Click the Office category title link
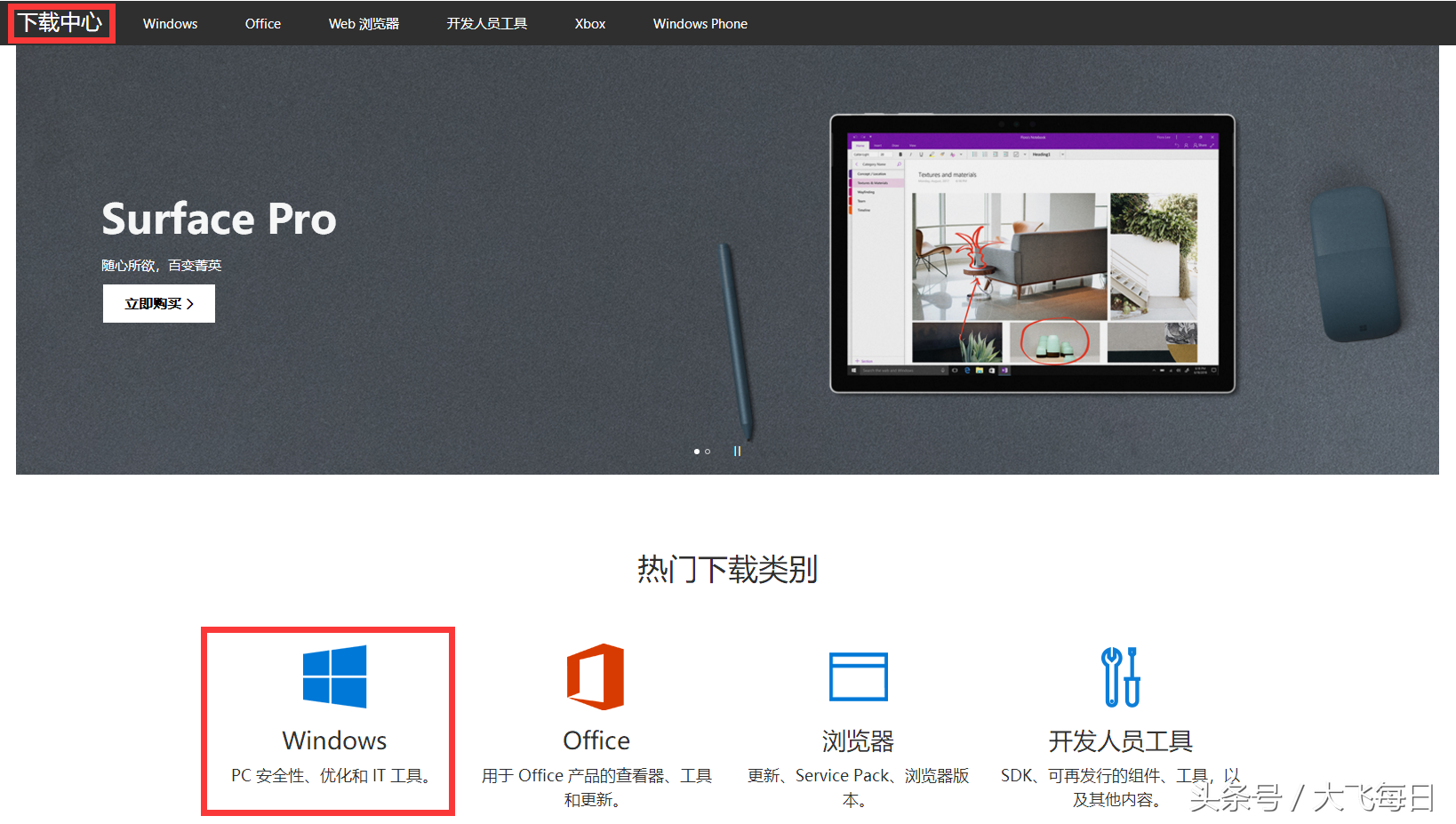Image resolution: width=1456 pixels, height=824 pixels. pos(596,740)
